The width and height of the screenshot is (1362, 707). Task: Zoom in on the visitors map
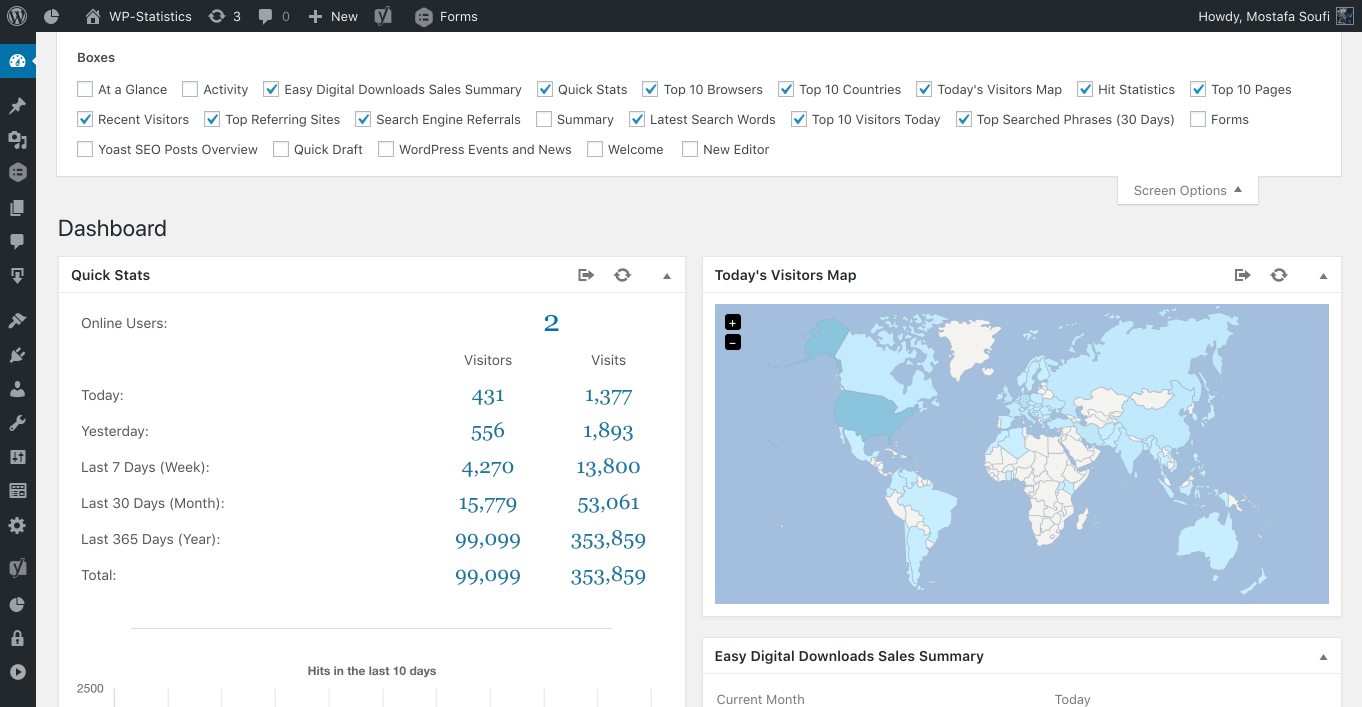pos(733,322)
